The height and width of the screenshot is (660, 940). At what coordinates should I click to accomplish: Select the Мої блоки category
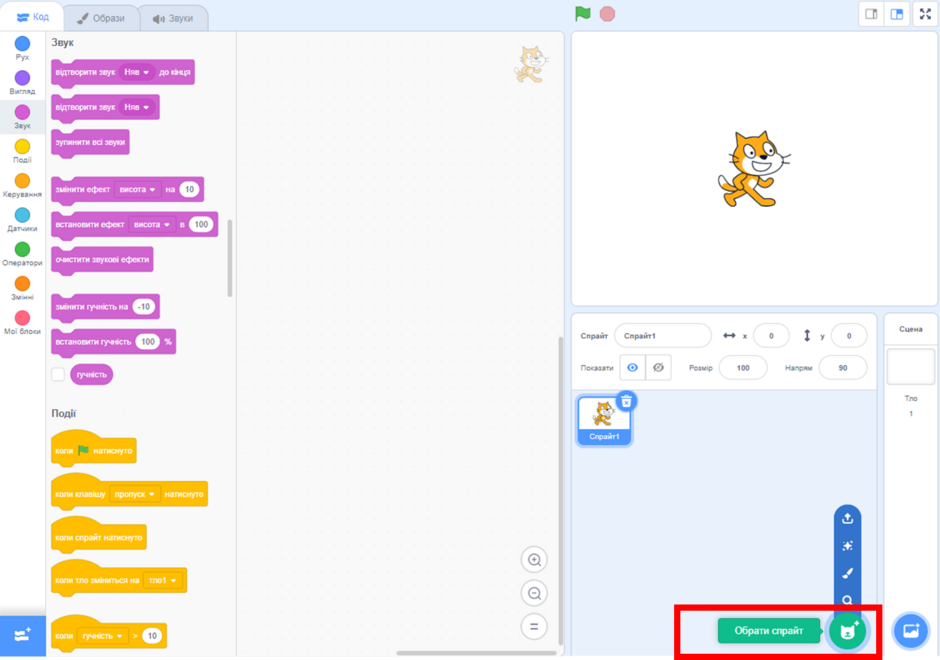[x=22, y=322]
